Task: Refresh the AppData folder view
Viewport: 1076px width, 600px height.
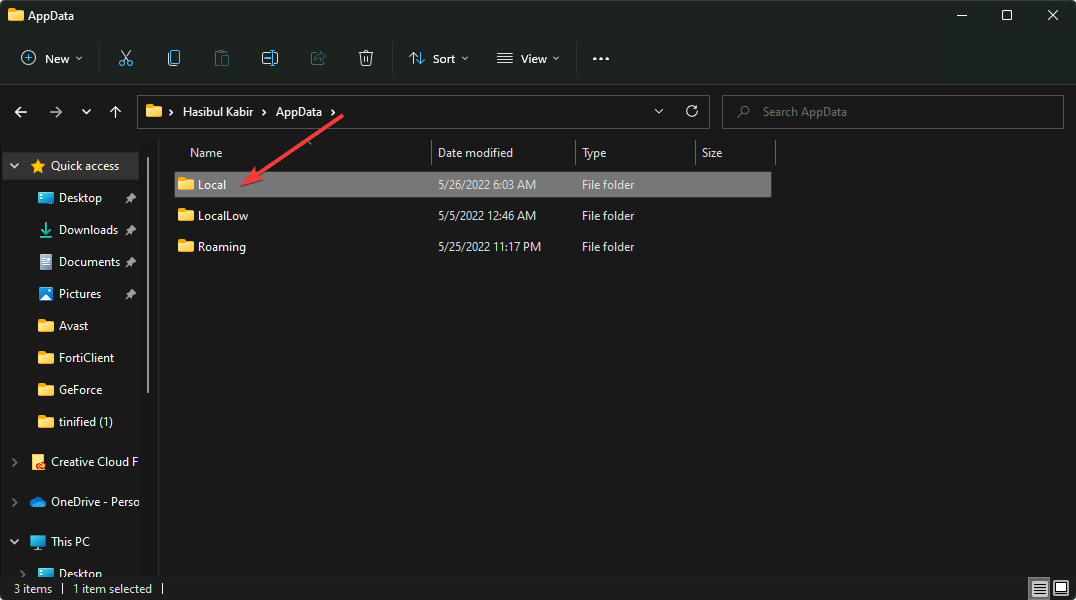Action: (691, 112)
